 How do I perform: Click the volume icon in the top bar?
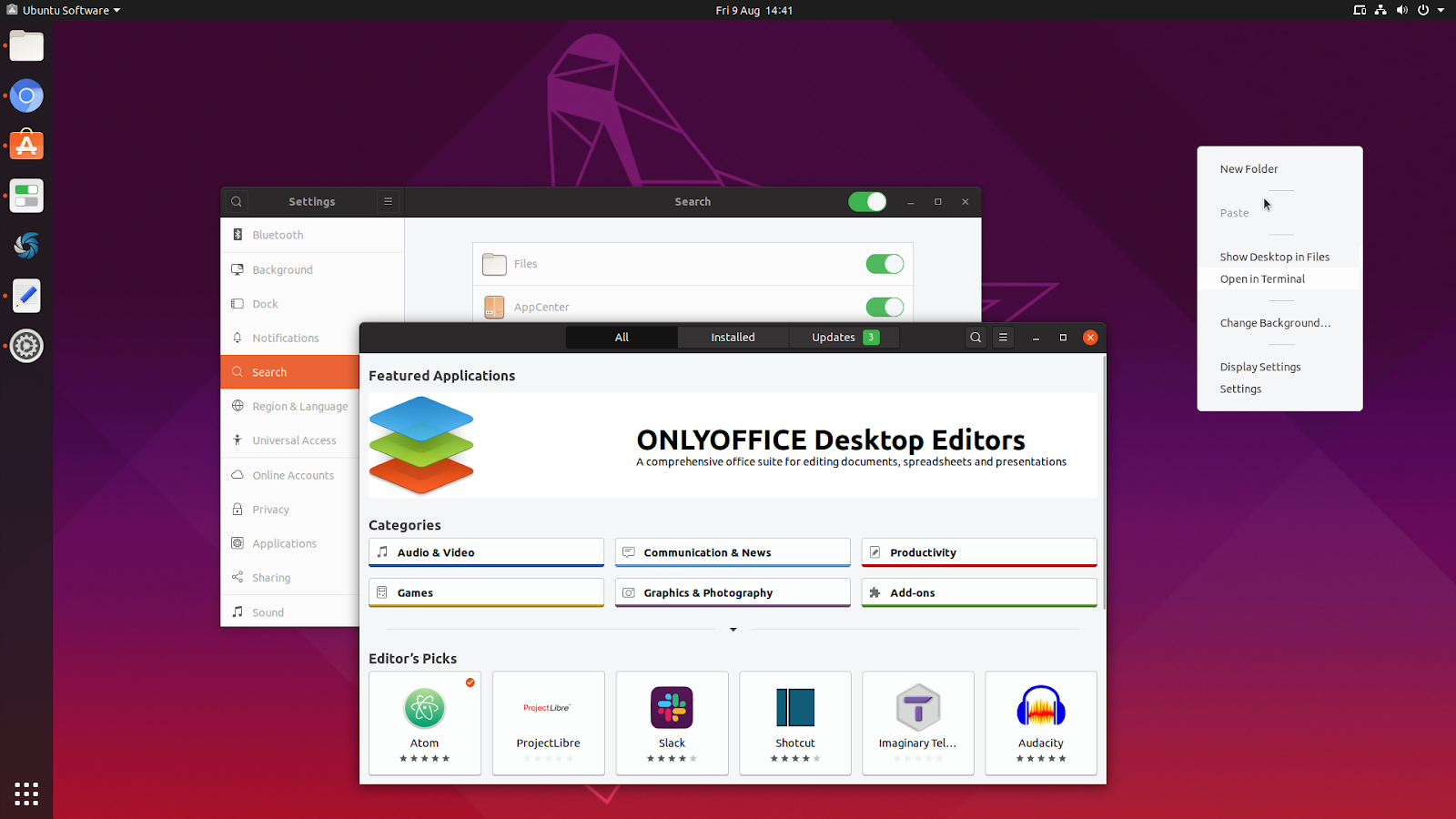[1401, 10]
